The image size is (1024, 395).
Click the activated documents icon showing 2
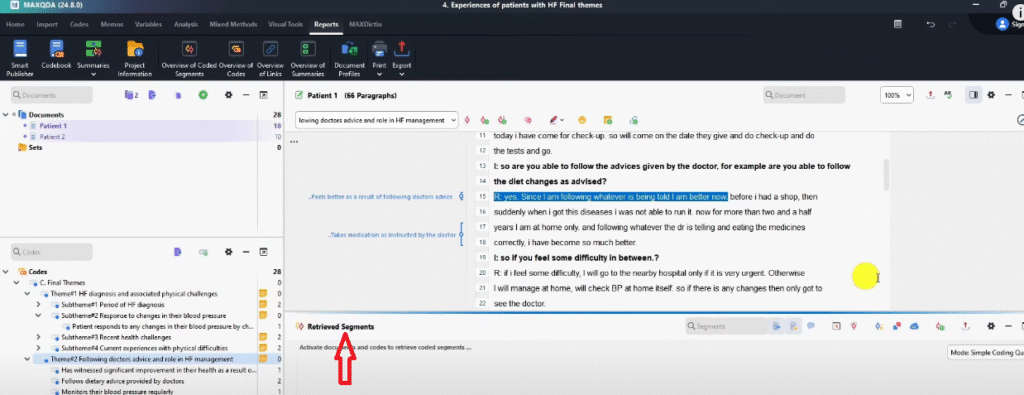pos(131,95)
